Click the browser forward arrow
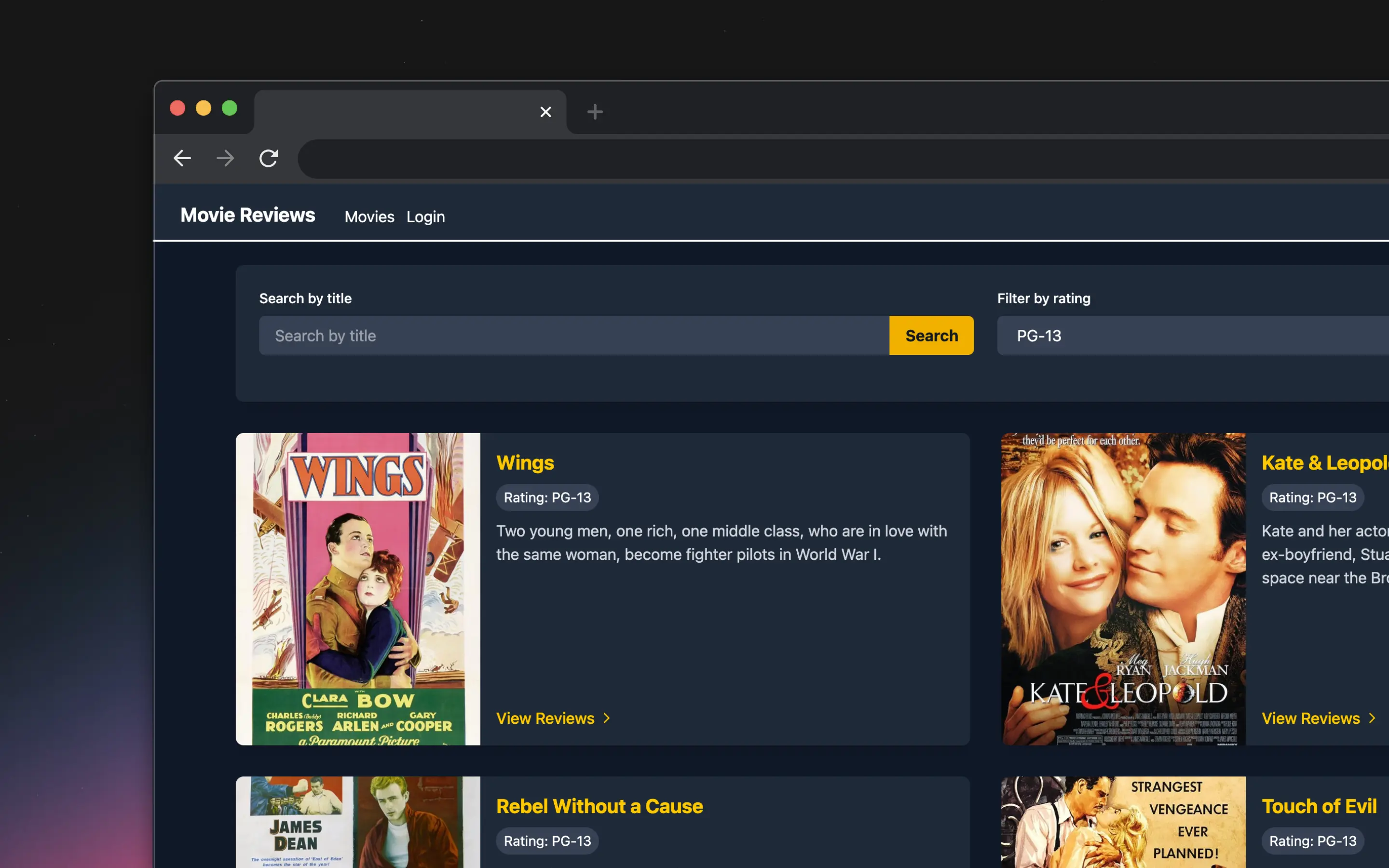 point(225,159)
